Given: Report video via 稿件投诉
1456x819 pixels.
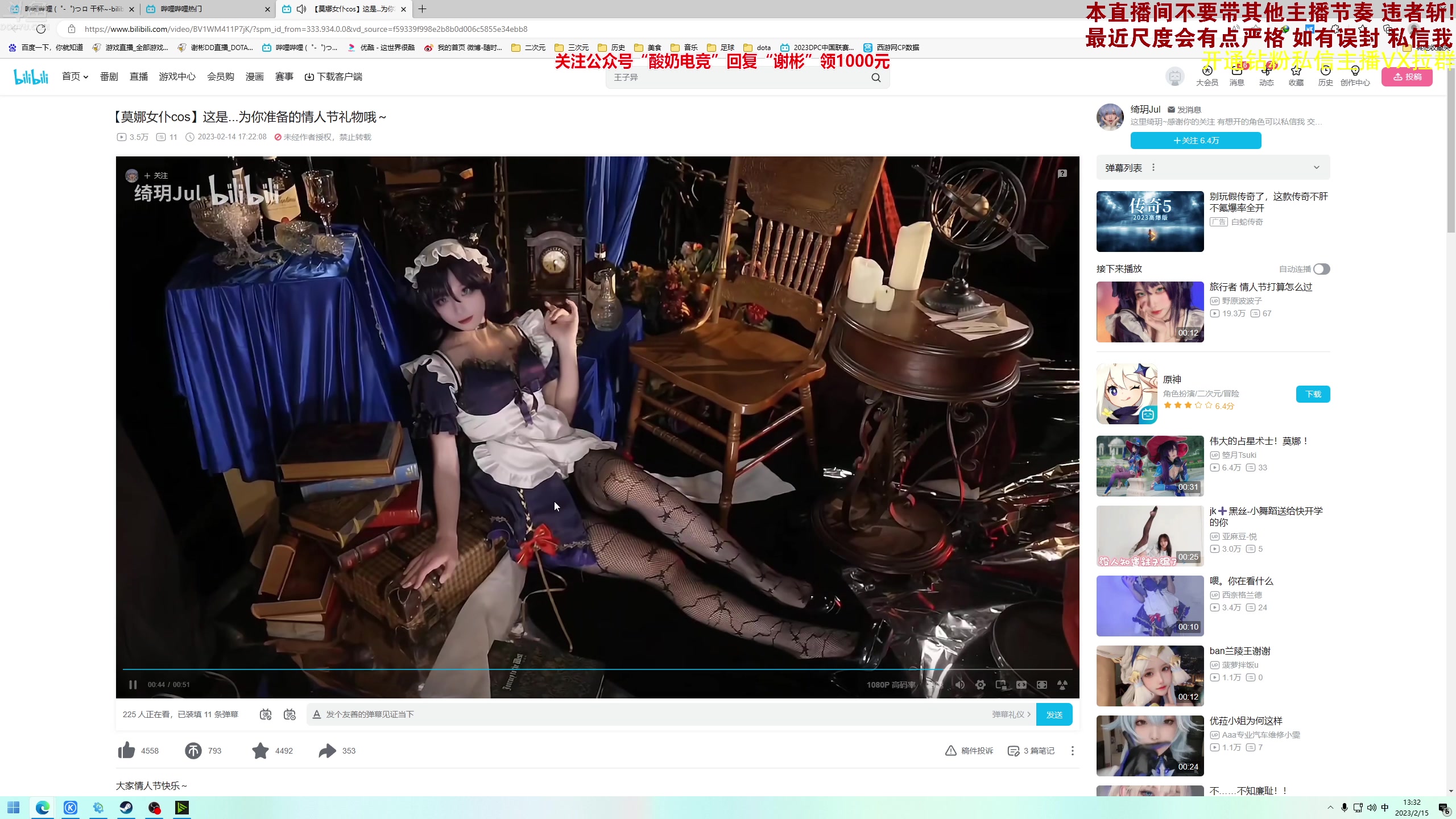Looking at the screenshot, I should (969, 751).
